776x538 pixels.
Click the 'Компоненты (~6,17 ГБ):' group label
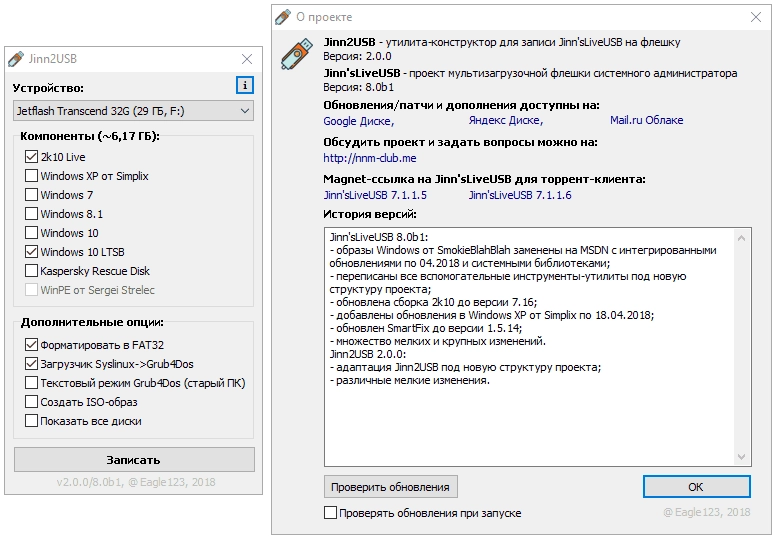tap(90, 136)
